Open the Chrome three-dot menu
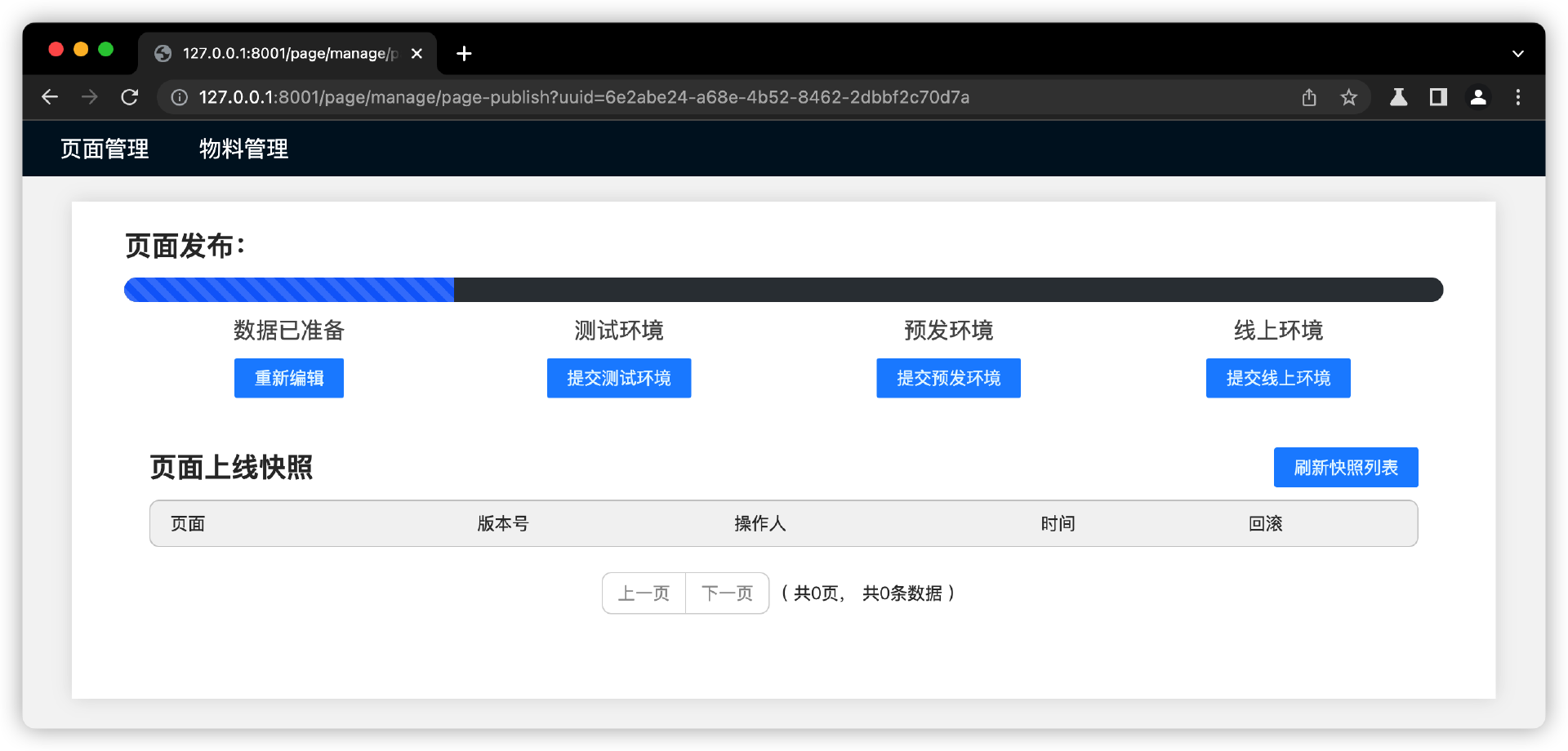Viewport: 1568px width, 751px height. 1517,97
